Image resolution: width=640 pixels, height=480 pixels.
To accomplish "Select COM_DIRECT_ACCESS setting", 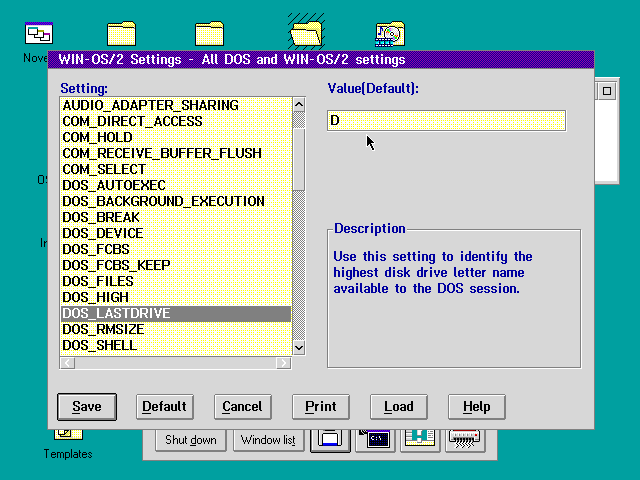I will coord(176,121).
